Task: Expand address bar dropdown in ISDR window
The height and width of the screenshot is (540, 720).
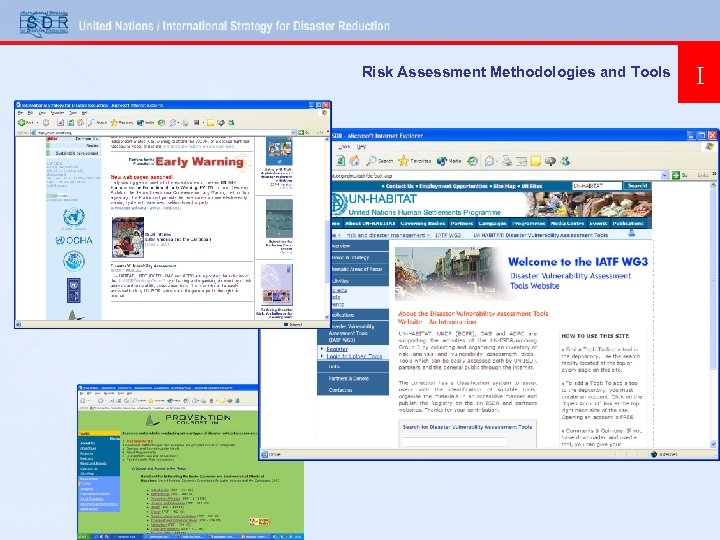Action: click(x=293, y=133)
